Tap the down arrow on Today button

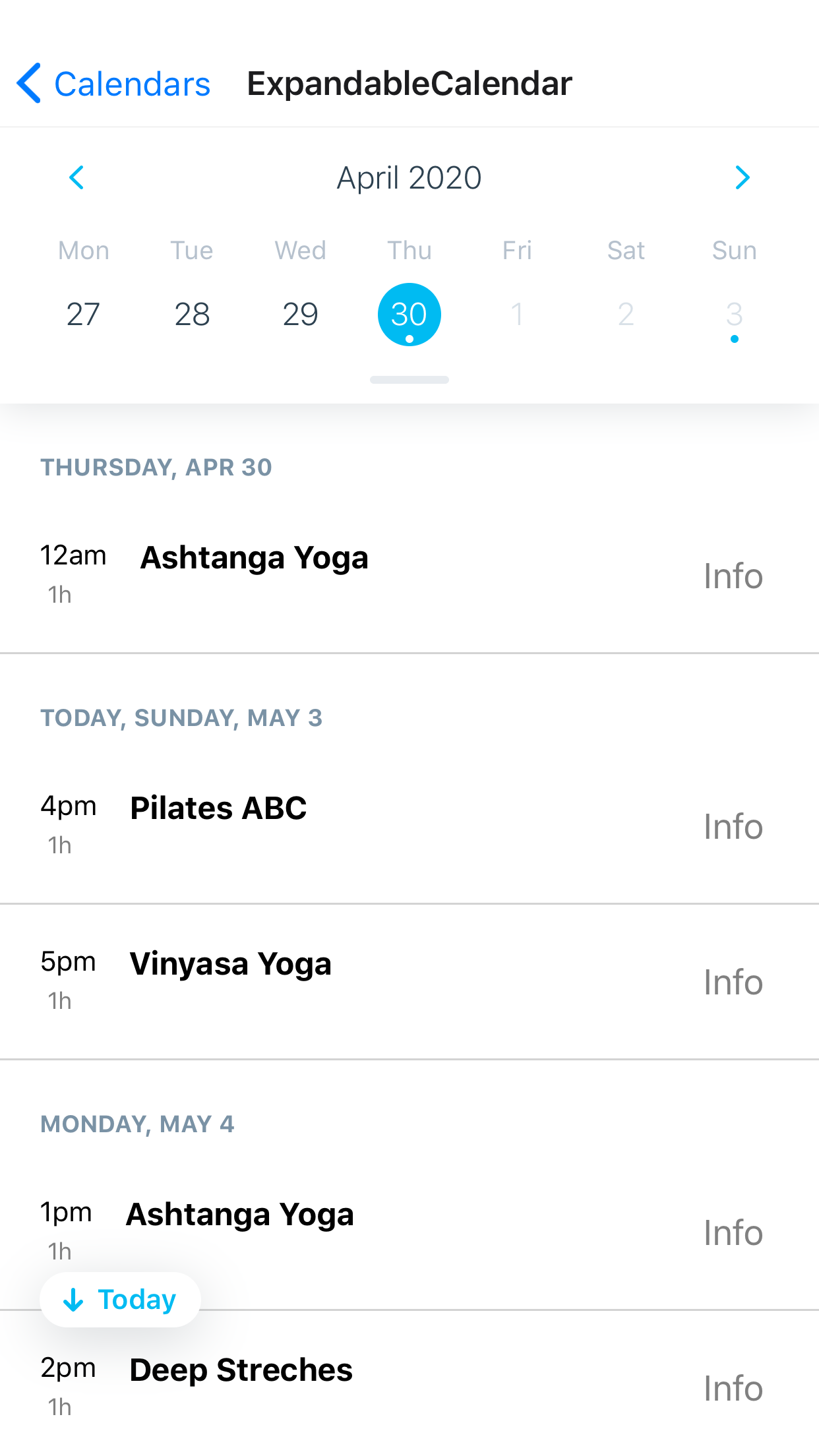(73, 1300)
